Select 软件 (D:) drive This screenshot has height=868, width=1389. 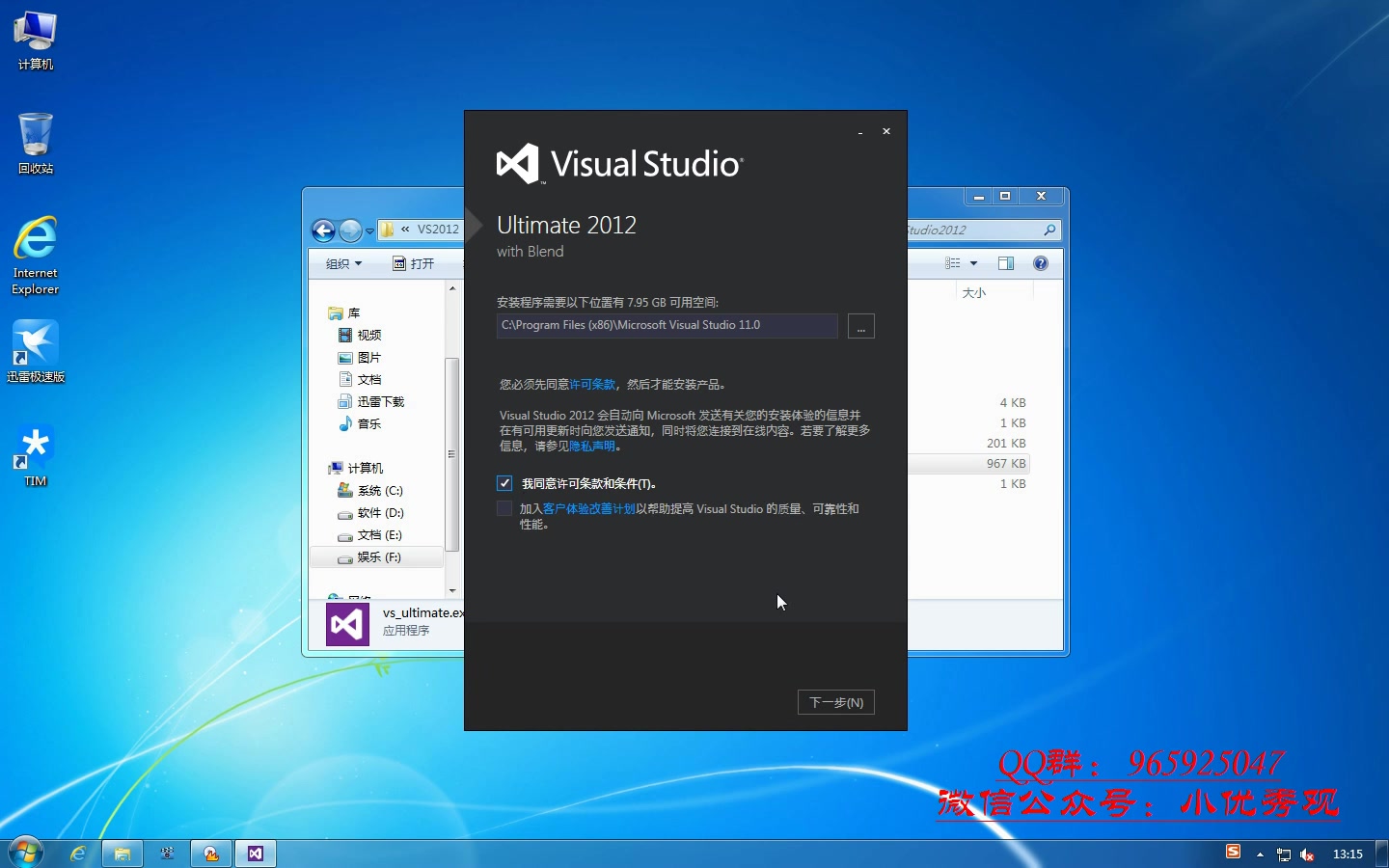coord(370,513)
